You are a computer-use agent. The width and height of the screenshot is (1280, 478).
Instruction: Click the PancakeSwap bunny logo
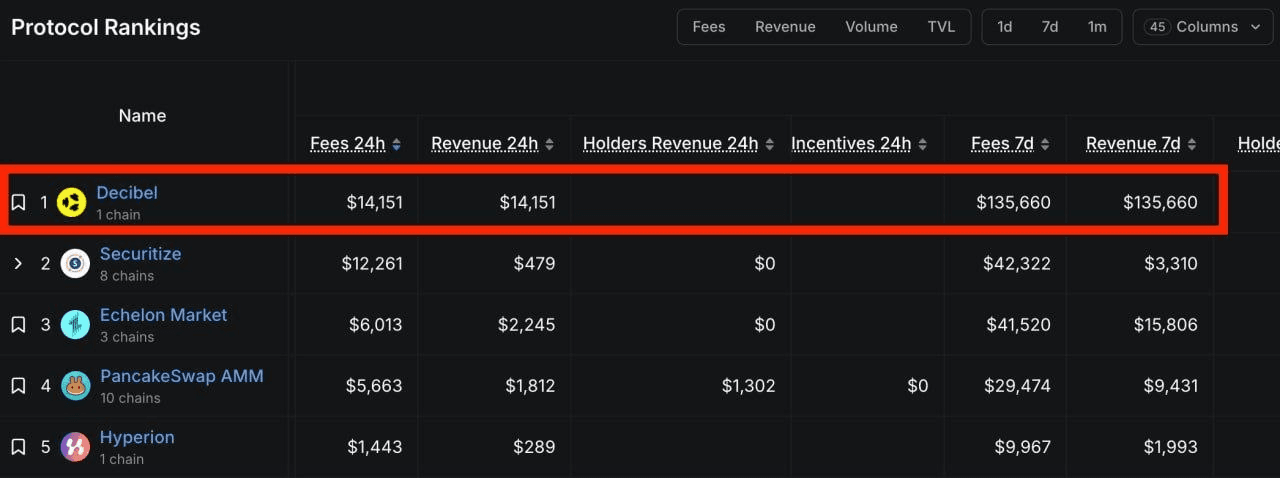75,386
